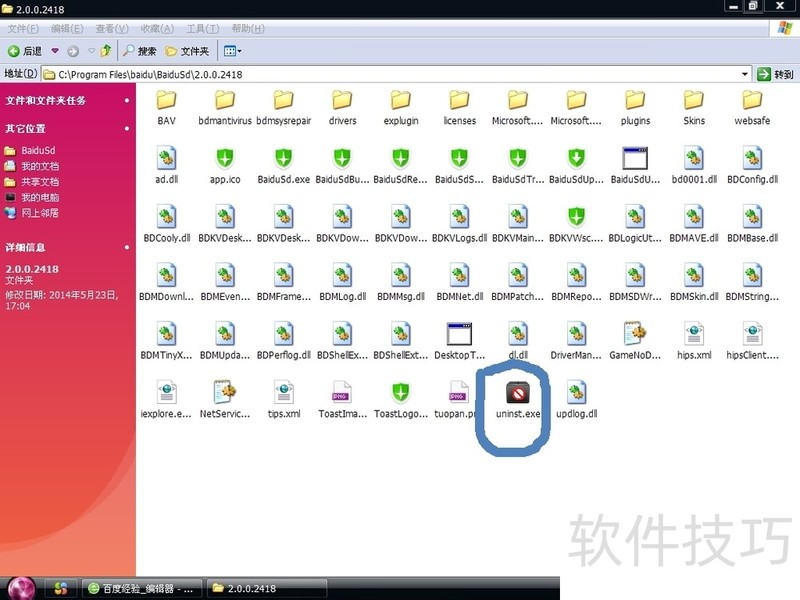Select the ad.dll file

[x=166, y=166]
